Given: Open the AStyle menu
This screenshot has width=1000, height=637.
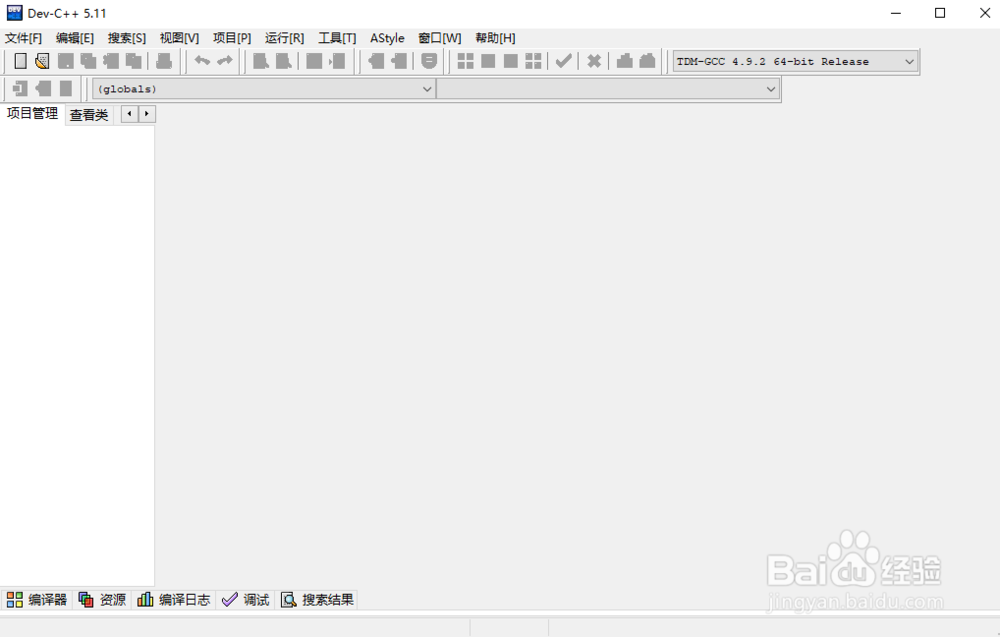Looking at the screenshot, I should tap(387, 38).
